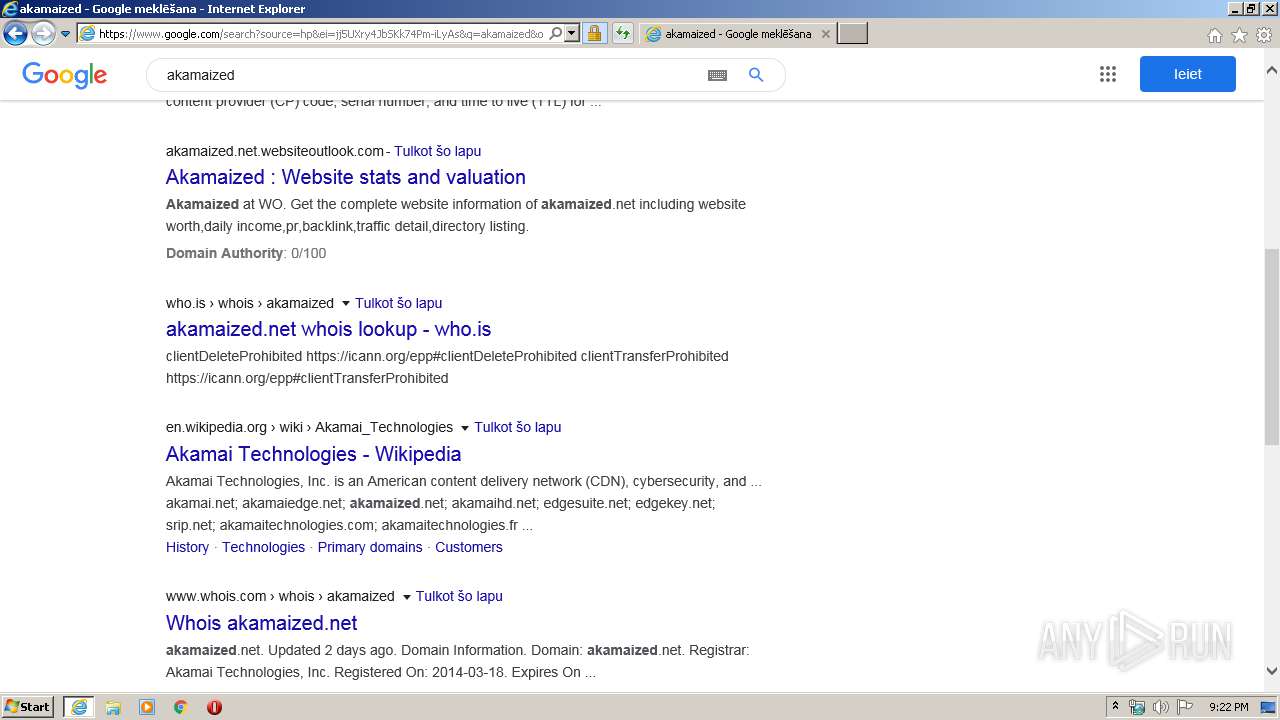This screenshot has height=720, width=1280.
Task: Open a new blank tab
Action: click(x=852, y=34)
